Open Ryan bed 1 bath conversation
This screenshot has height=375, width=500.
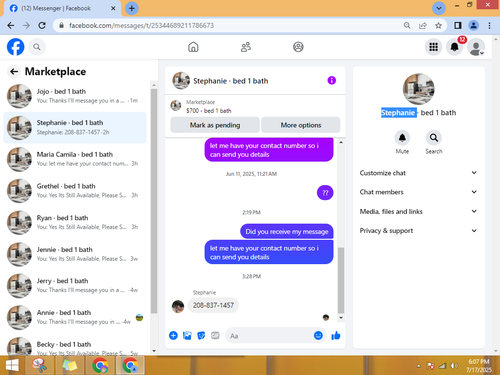click(75, 222)
